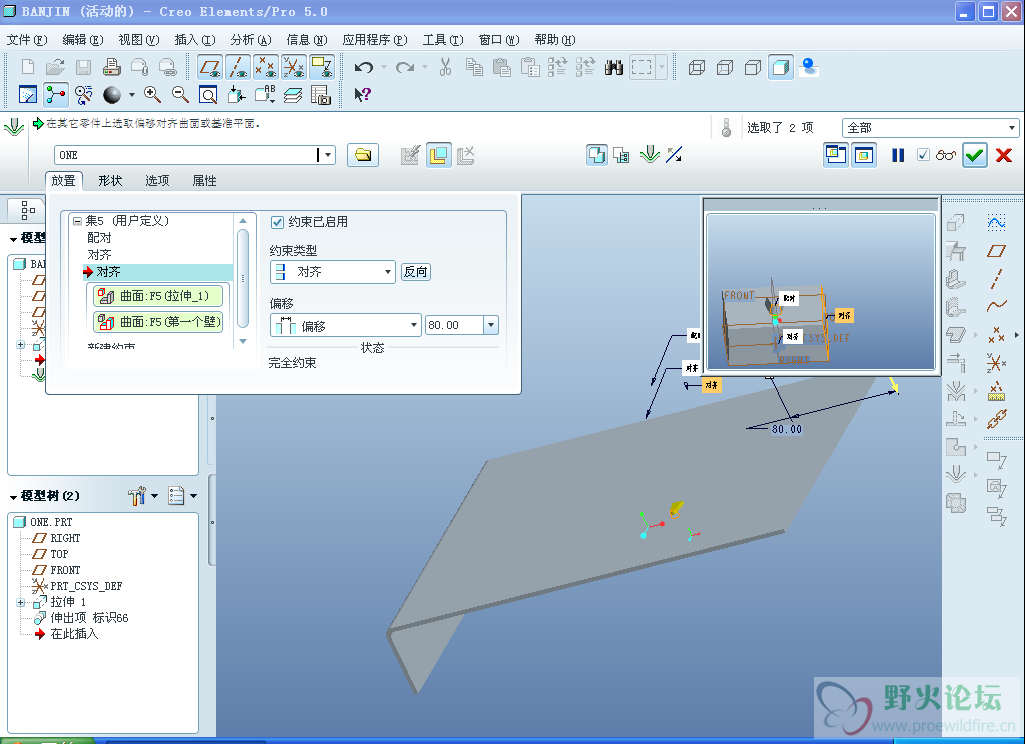This screenshot has height=744, width=1025.
Task: Select the wireframe display icon
Action: click(x=697, y=67)
